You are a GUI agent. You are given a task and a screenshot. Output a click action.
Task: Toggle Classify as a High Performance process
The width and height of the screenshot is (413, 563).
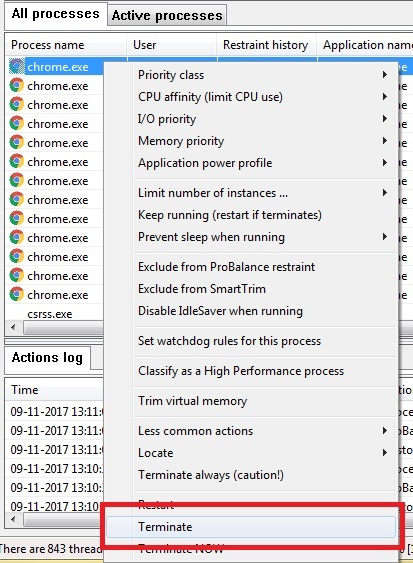(x=265, y=371)
